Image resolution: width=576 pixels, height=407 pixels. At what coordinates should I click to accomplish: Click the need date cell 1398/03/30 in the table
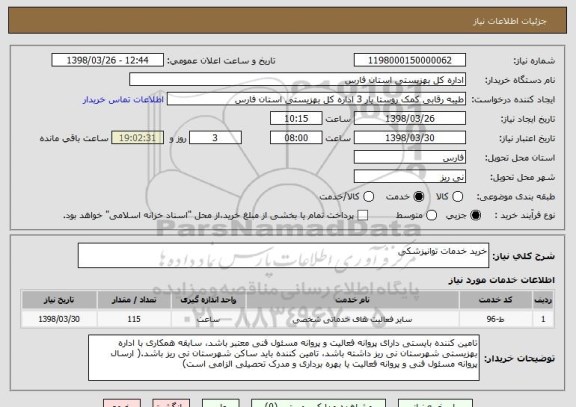pyautogui.click(x=59, y=319)
